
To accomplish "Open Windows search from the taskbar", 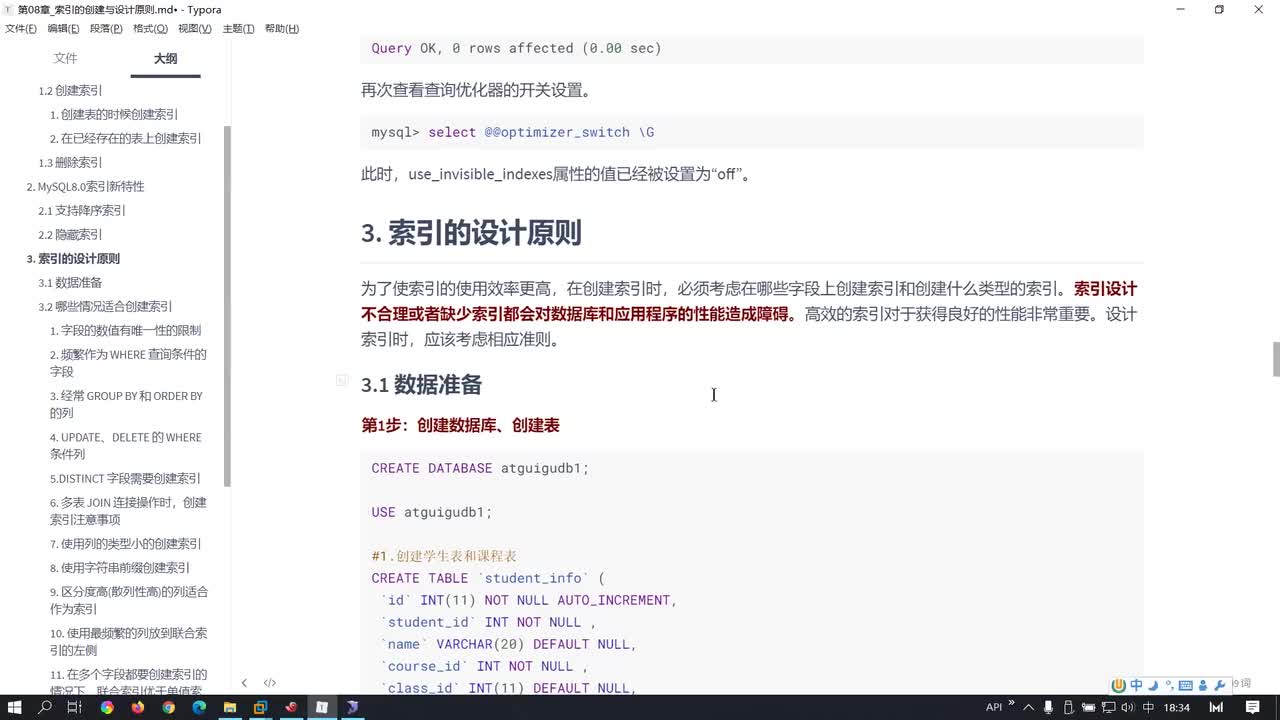I will coord(45,707).
